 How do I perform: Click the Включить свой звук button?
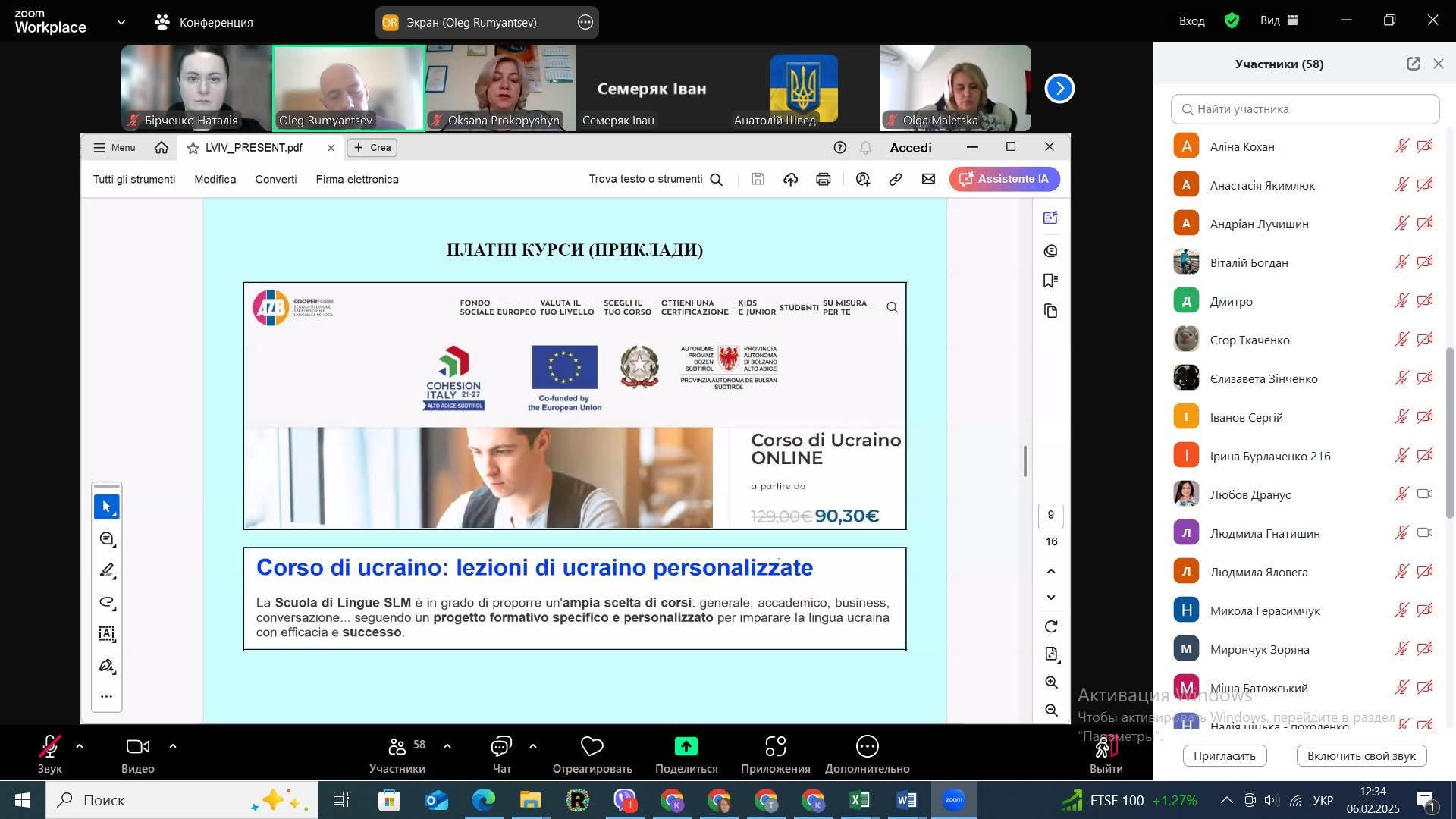1361,756
